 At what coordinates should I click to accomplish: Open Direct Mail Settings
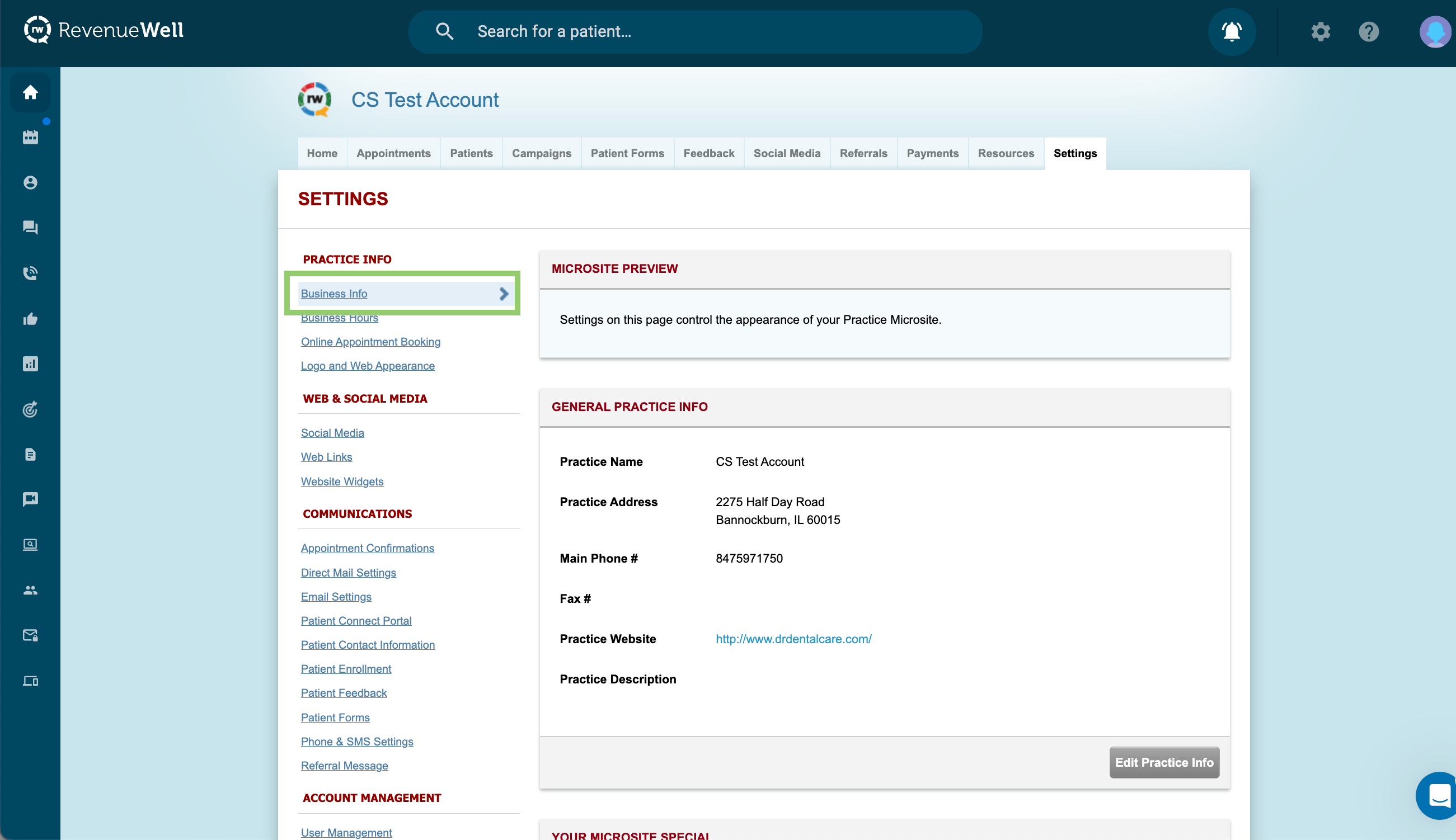(348, 572)
